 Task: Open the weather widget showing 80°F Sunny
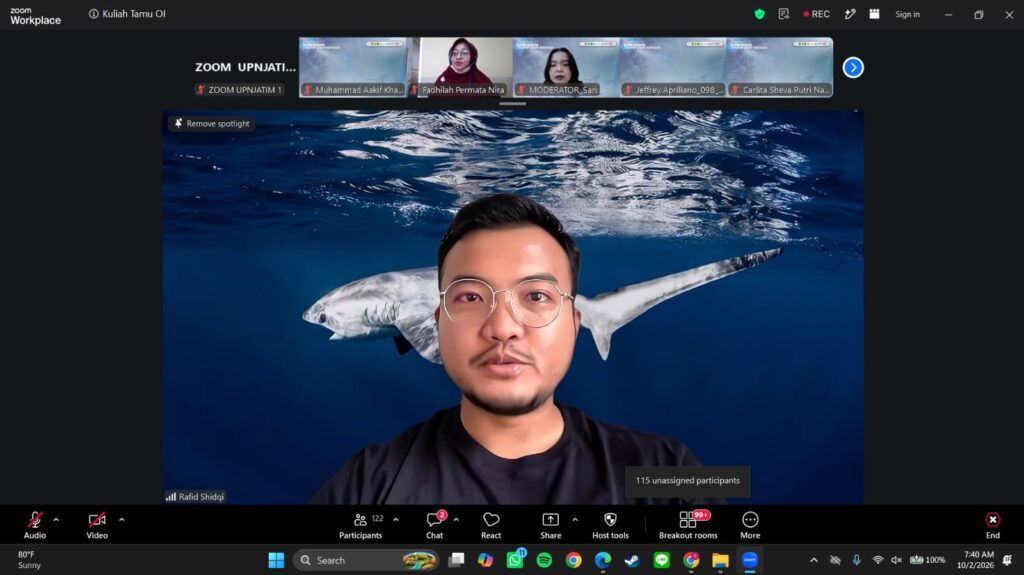(x=29, y=560)
